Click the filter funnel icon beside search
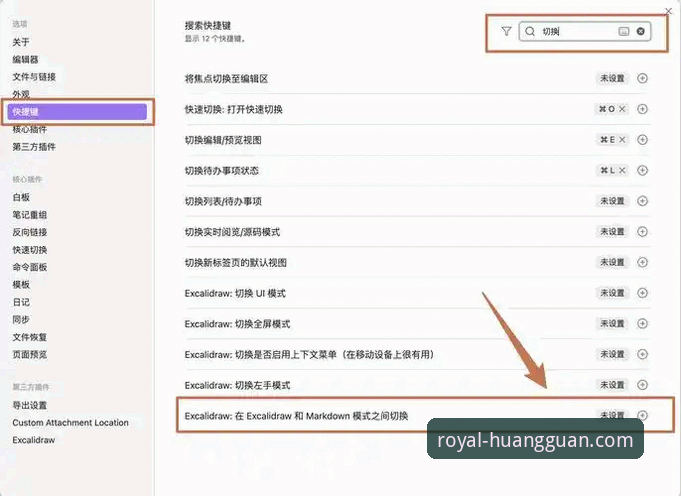The image size is (681, 496). (x=506, y=31)
